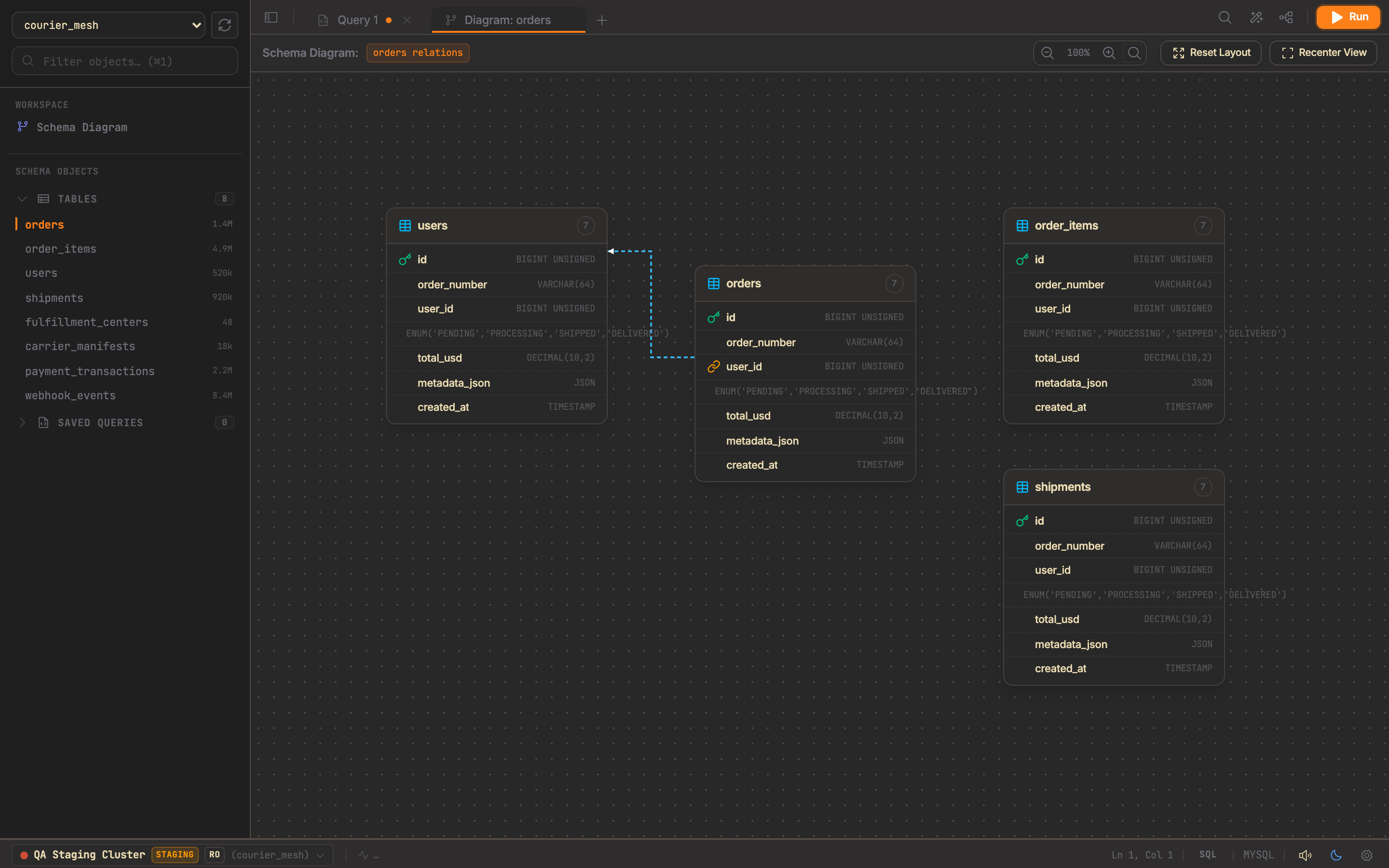Zoom out the diagram
1389x868 pixels.
[1048, 53]
